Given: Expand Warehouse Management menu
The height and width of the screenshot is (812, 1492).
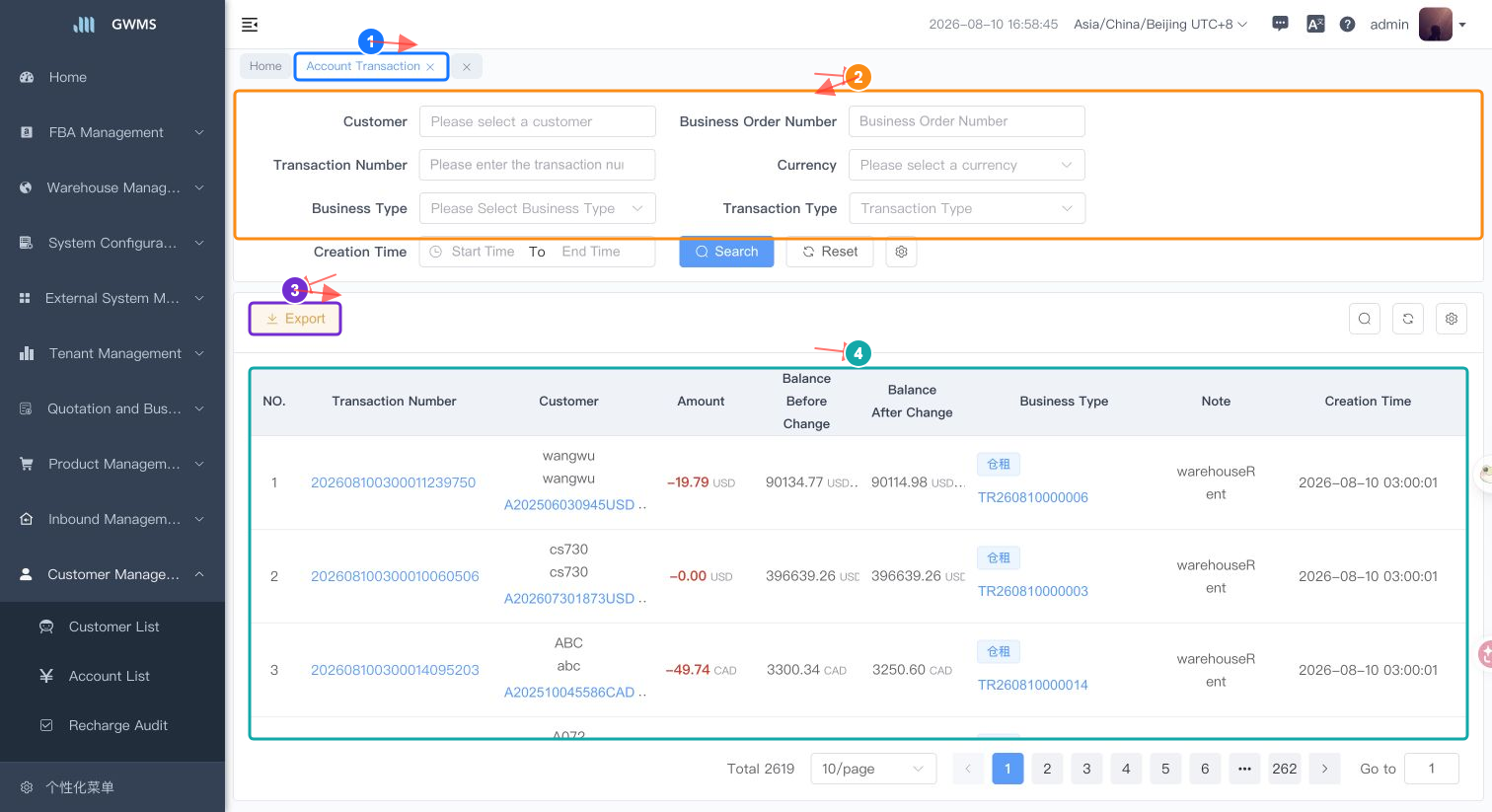Looking at the screenshot, I should click(112, 187).
